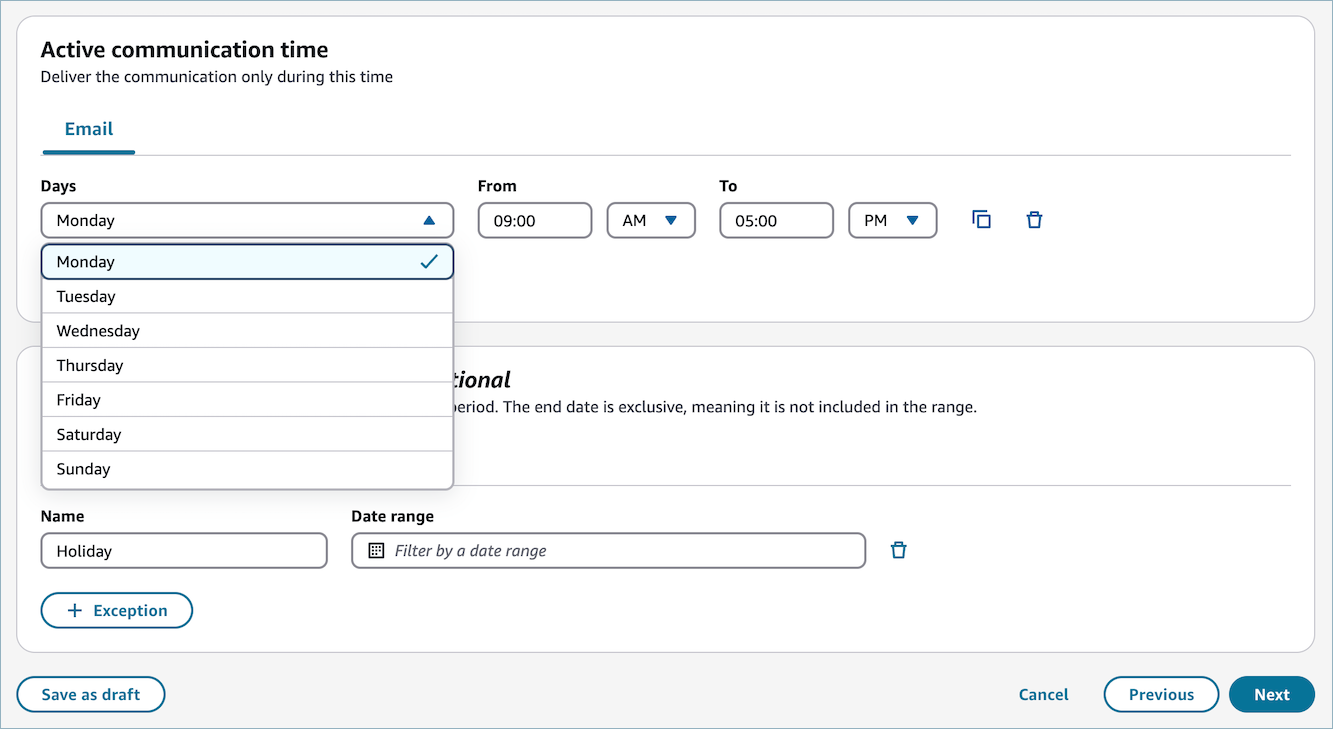This screenshot has height=729, width=1333.
Task: Click the calendar icon in Date range field
Action: 376,550
